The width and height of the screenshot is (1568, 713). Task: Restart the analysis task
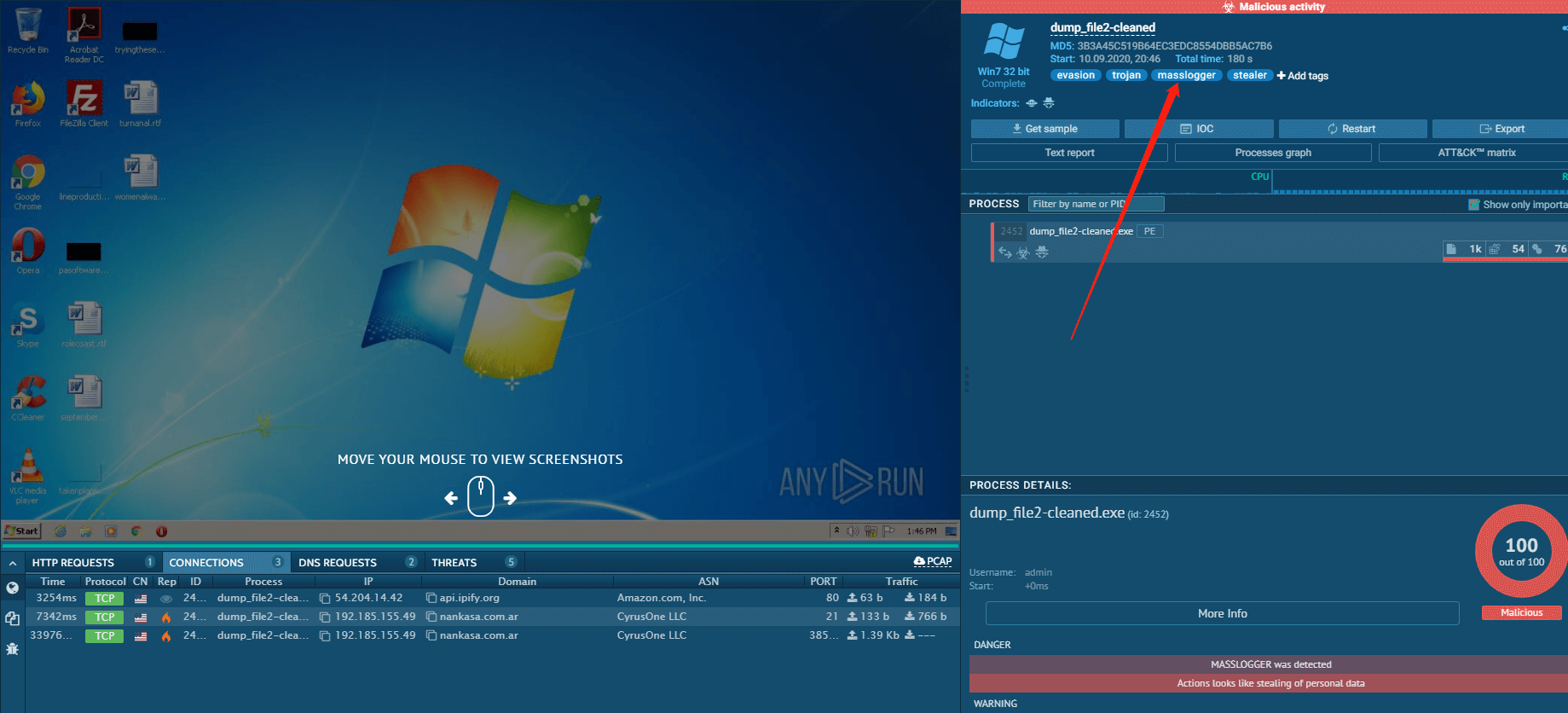point(1353,129)
